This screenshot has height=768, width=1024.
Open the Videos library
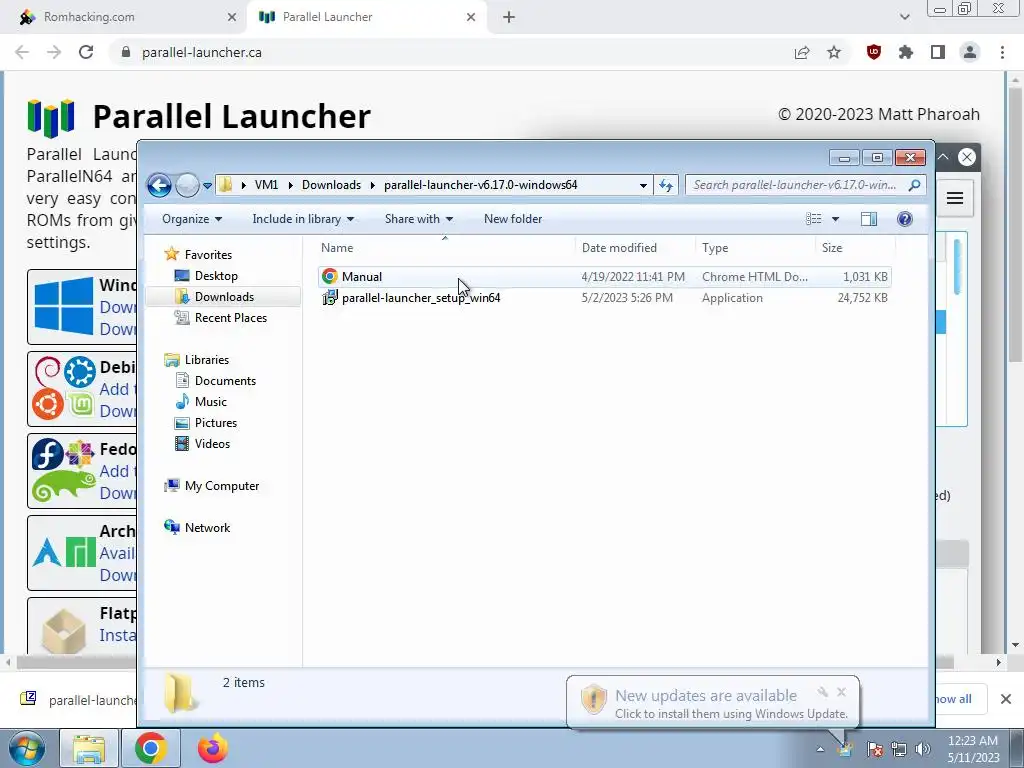pyautogui.click(x=212, y=443)
